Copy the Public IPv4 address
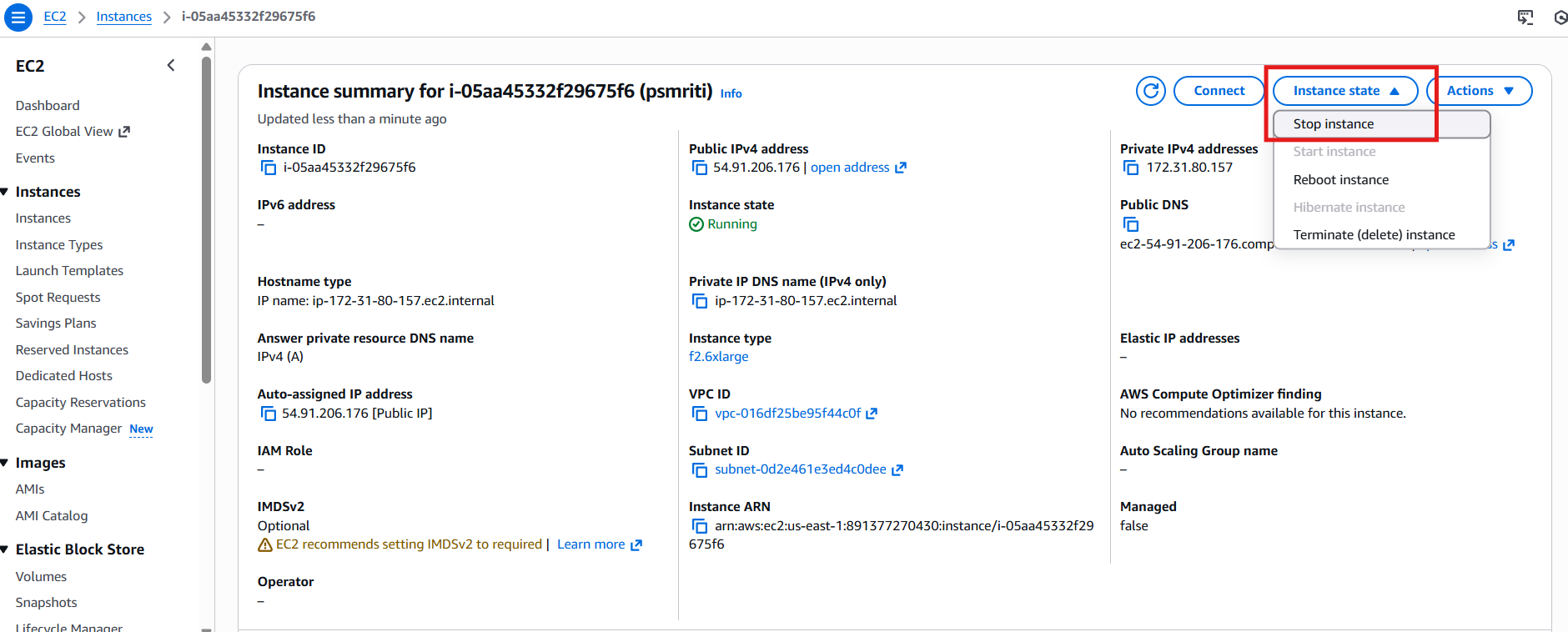Image resolution: width=1568 pixels, height=632 pixels. 700,168
